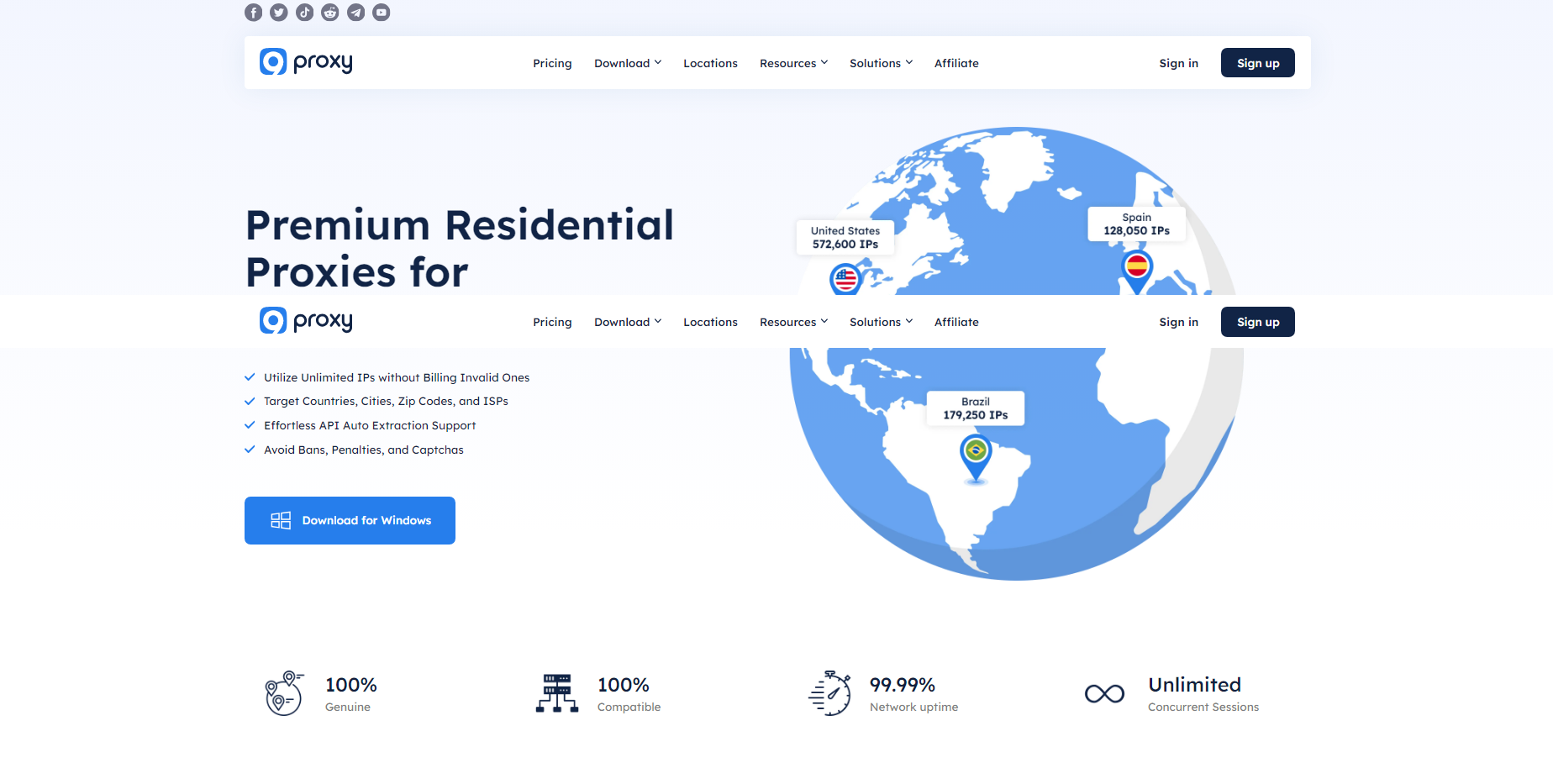Click the United States flag pin
The height and width of the screenshot is (784, 1553).
pos(845,280)
